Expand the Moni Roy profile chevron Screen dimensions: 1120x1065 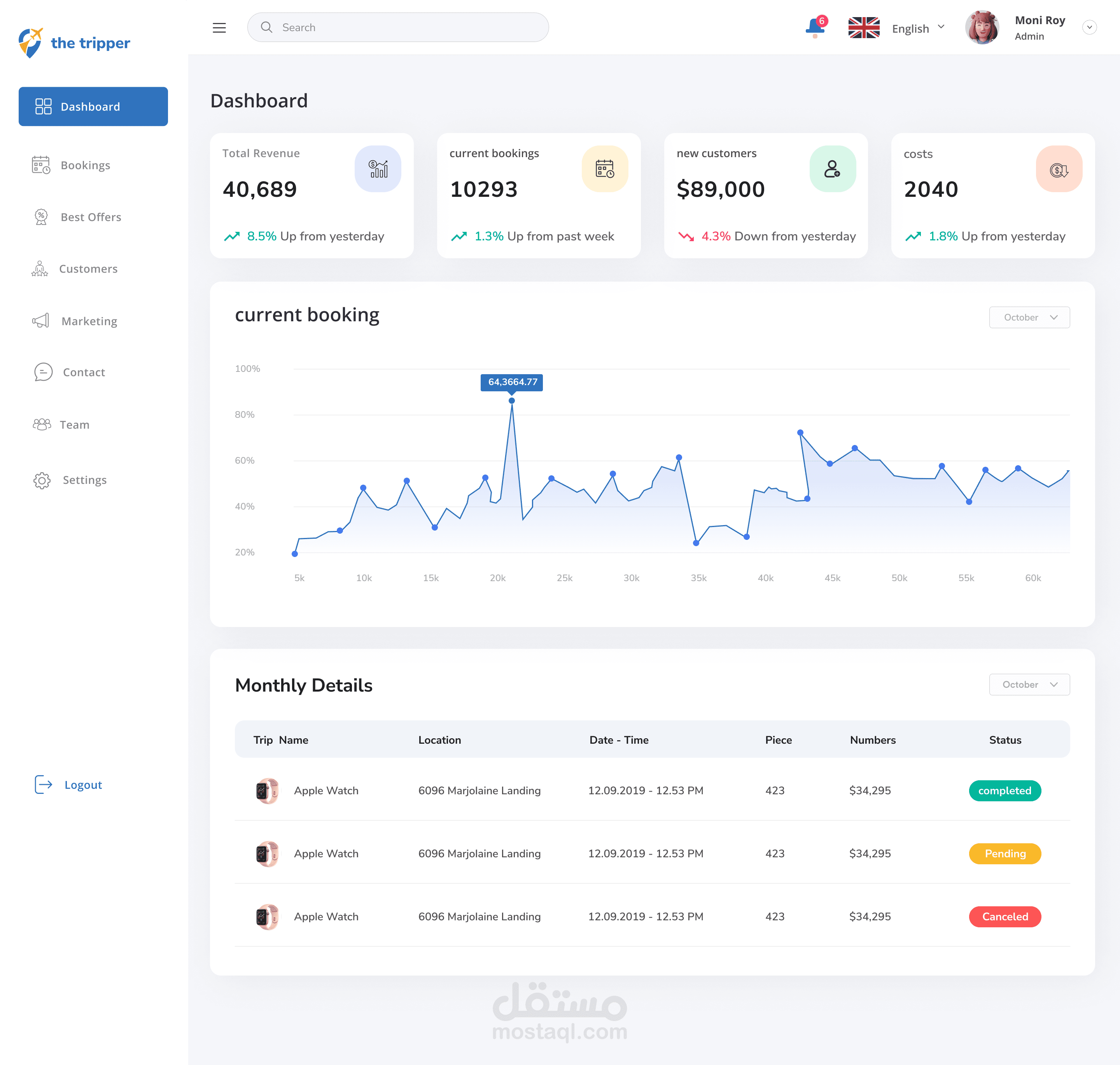[x=1089, y=27]
